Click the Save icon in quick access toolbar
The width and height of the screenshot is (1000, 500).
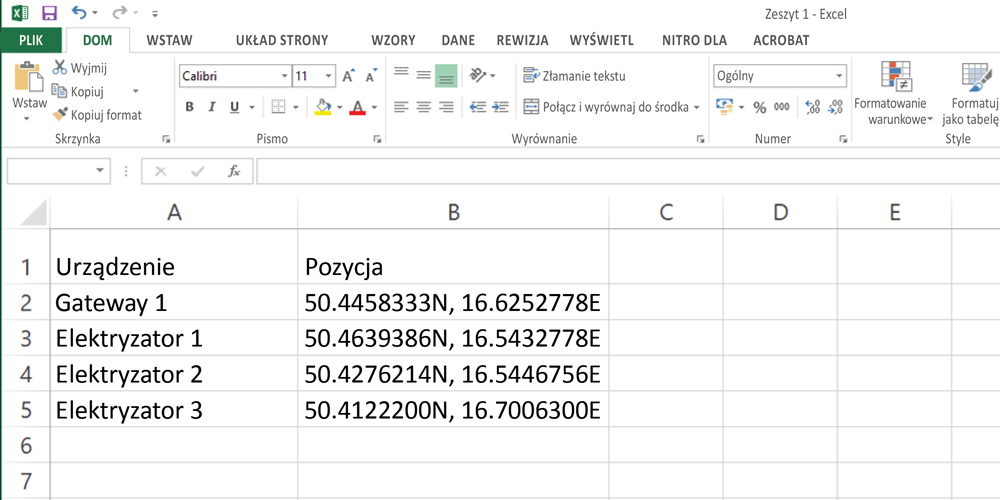(x=49, y=13)
